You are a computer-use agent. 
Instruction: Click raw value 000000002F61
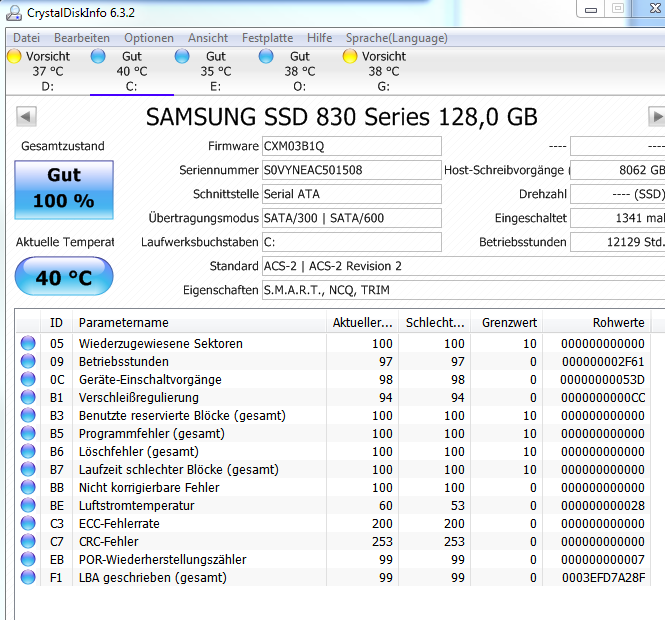click(603, 362)
